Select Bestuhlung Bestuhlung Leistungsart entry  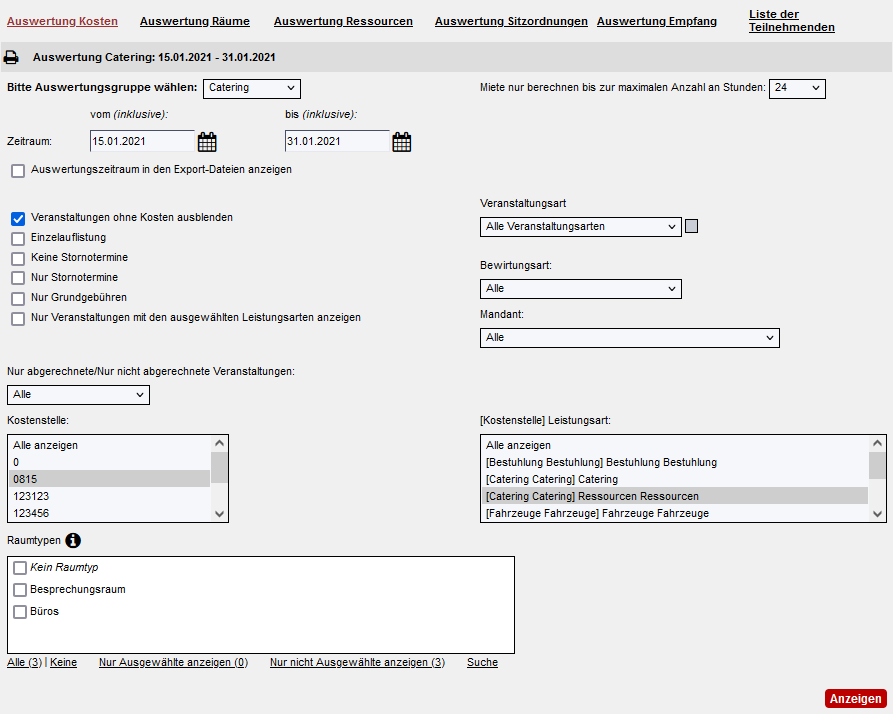675,462
